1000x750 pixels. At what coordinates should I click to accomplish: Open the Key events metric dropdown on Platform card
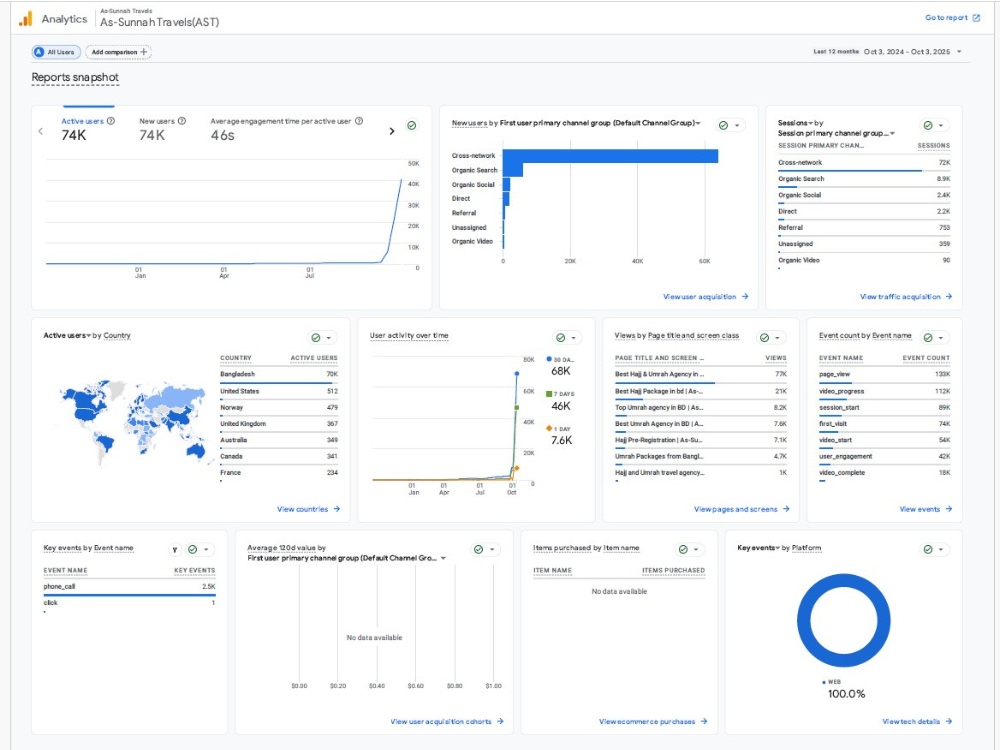(778, 548)
